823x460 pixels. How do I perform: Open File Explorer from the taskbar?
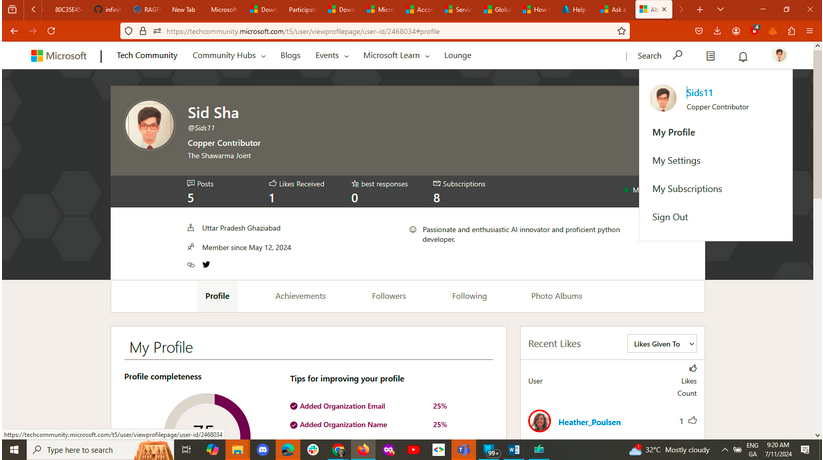point(237,450)
